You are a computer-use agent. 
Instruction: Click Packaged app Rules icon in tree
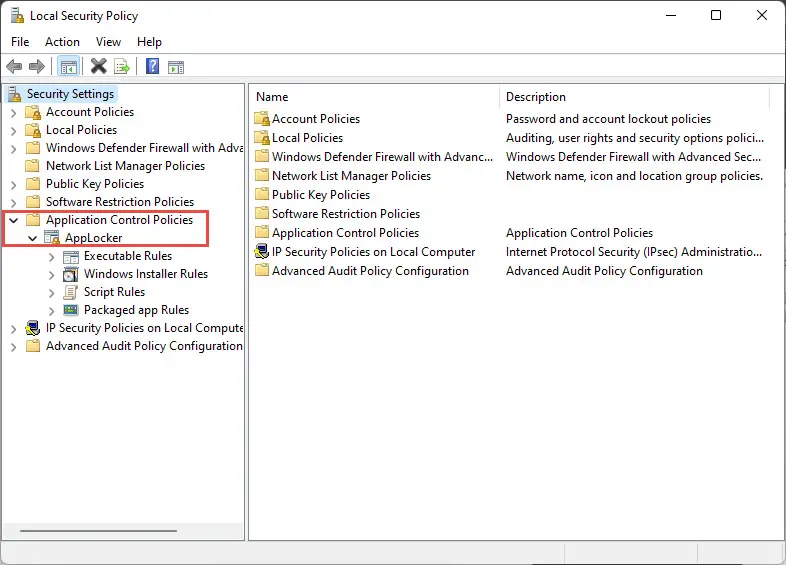click(x=71, y=310)
